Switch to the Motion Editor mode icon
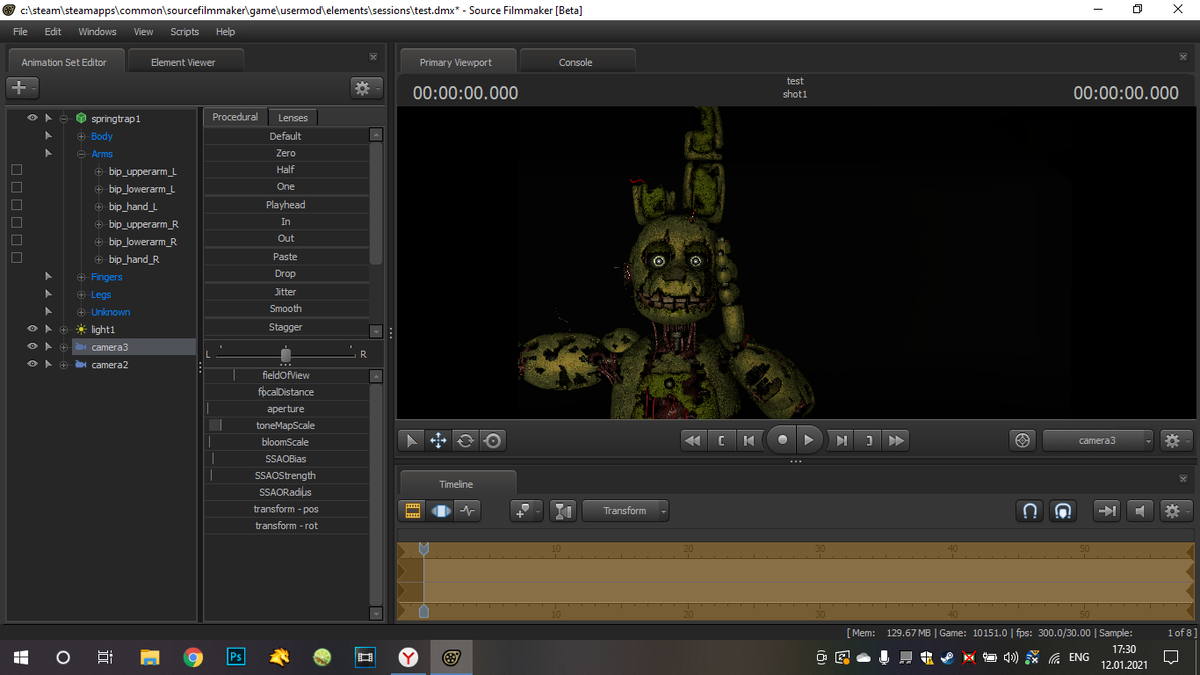Image resolution: width=1200 pixels, height=675 pixels. 440,510
